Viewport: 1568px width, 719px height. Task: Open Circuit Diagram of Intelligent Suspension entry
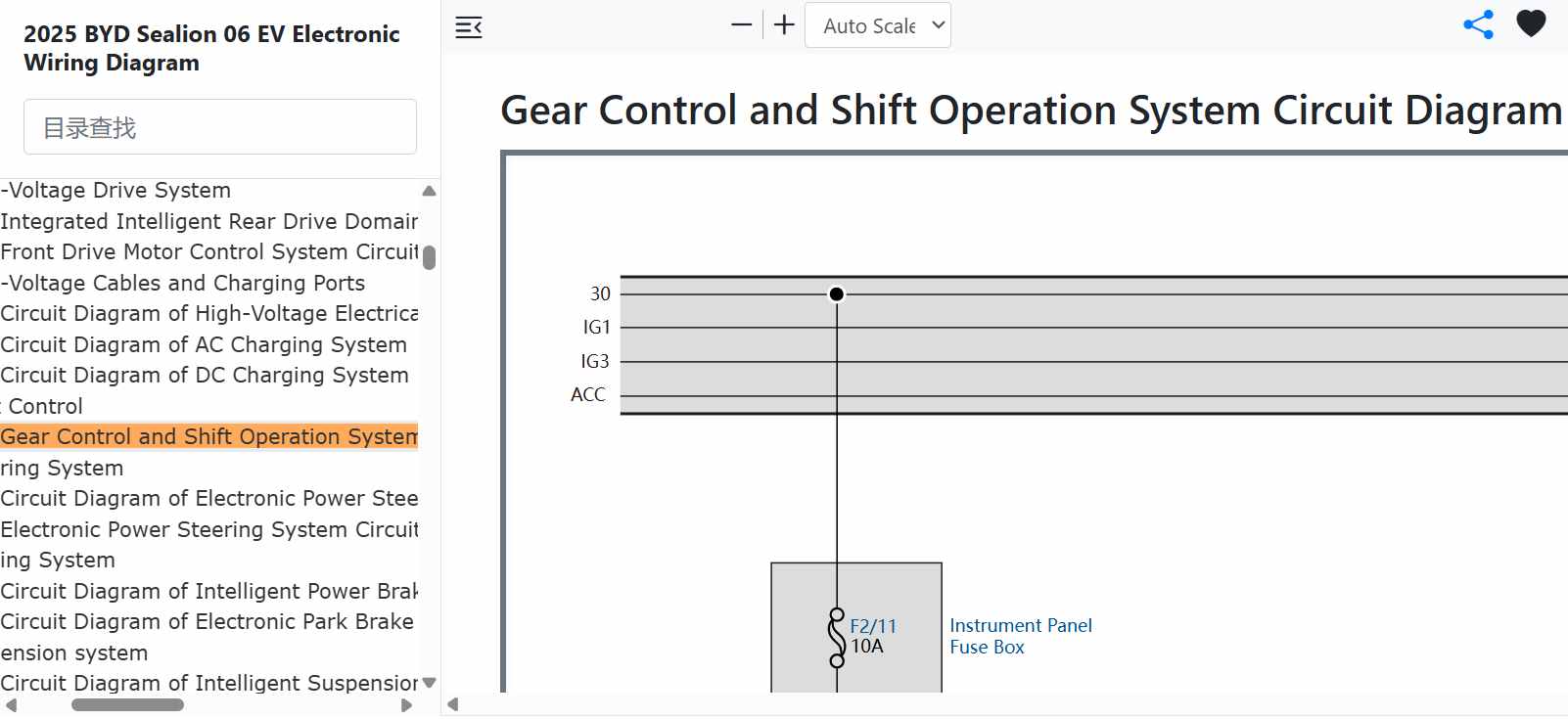point(209,683)
